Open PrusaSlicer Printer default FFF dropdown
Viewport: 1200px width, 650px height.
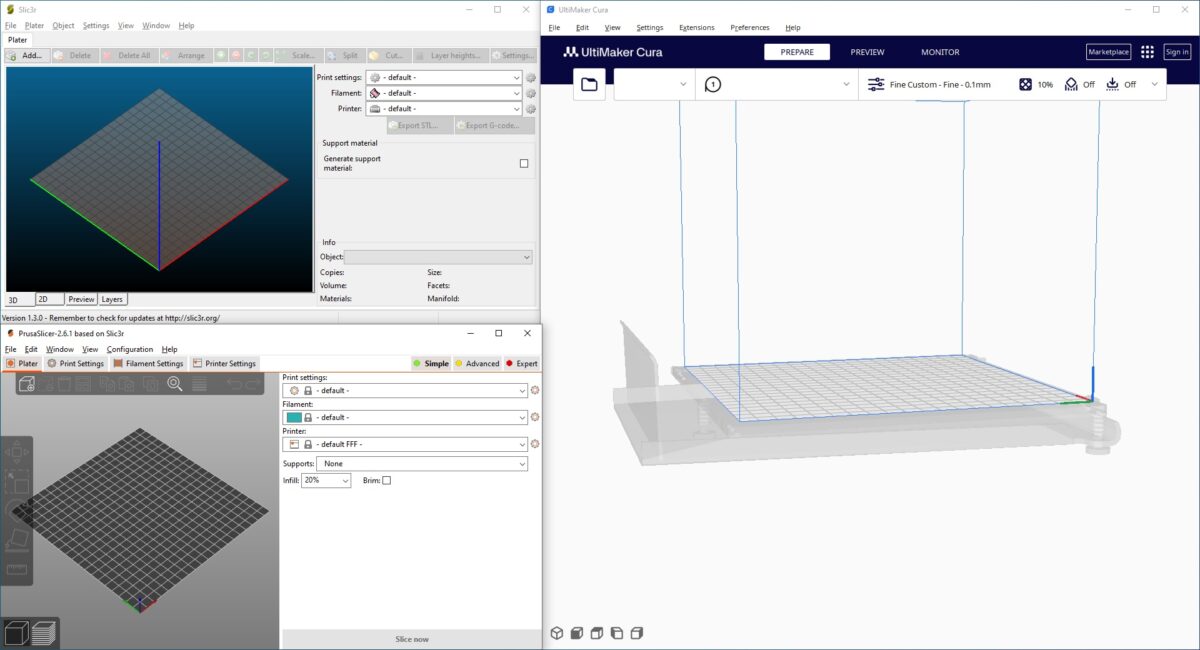405,444
